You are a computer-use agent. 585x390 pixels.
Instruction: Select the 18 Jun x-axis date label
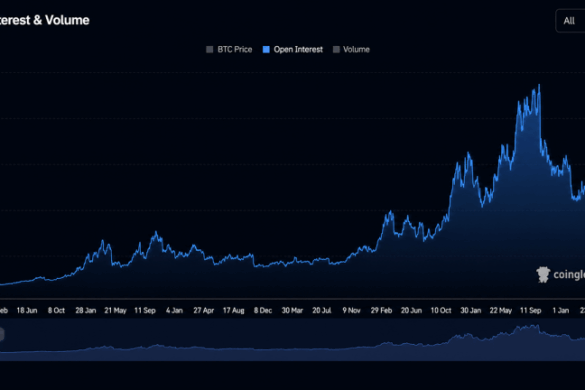(27, 311)
